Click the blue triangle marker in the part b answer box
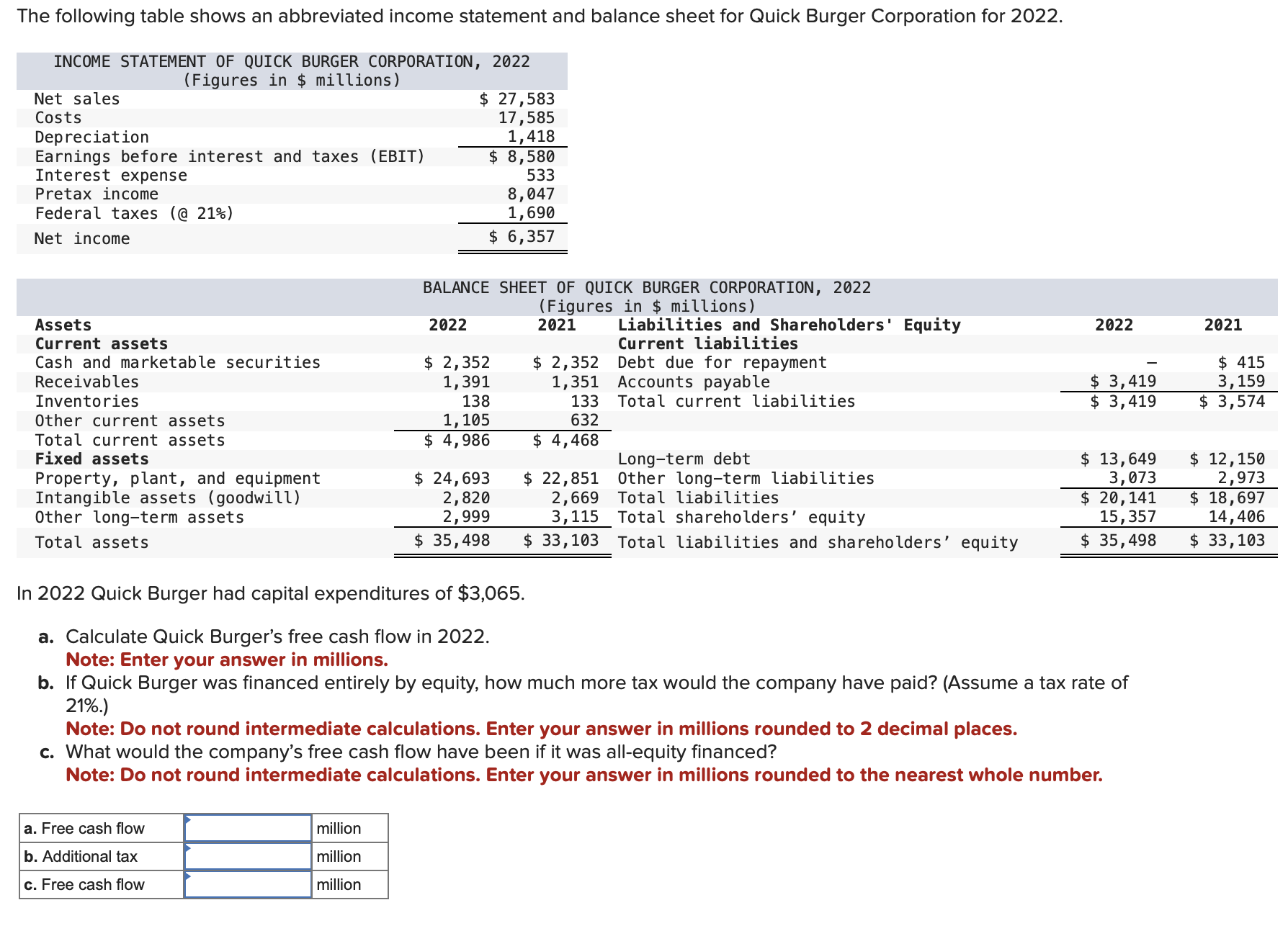The image size is (1288, 936). (189, 849)
